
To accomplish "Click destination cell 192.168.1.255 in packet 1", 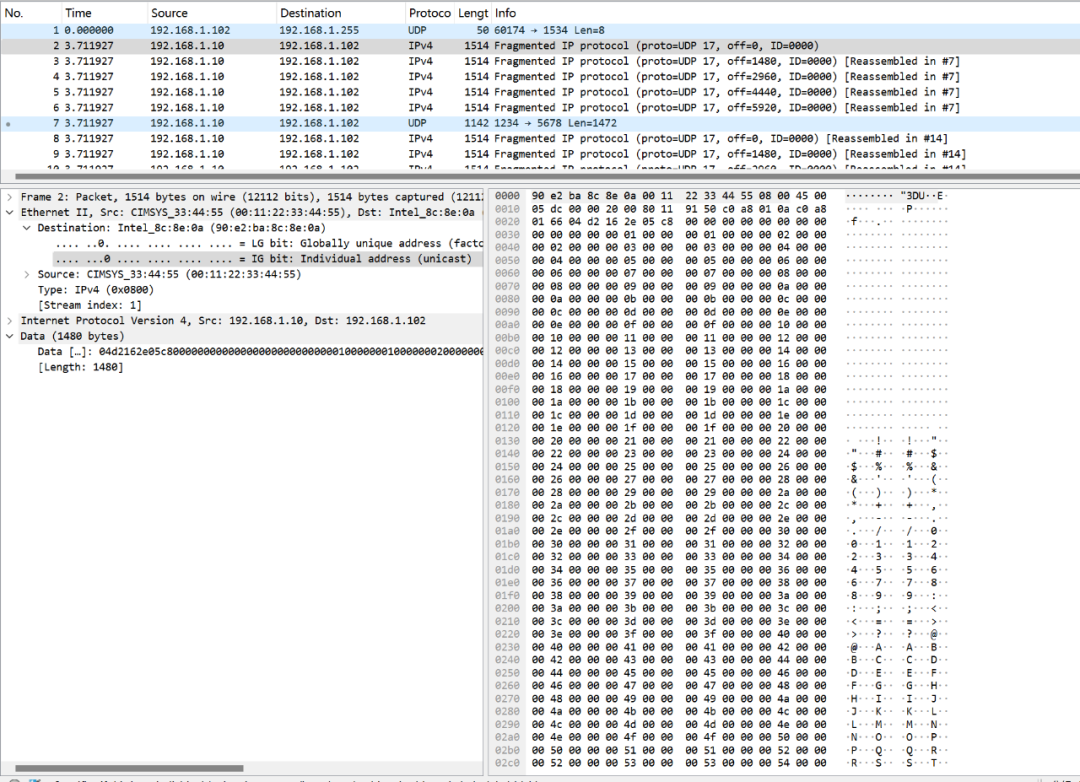I will [x=319, y=30].
